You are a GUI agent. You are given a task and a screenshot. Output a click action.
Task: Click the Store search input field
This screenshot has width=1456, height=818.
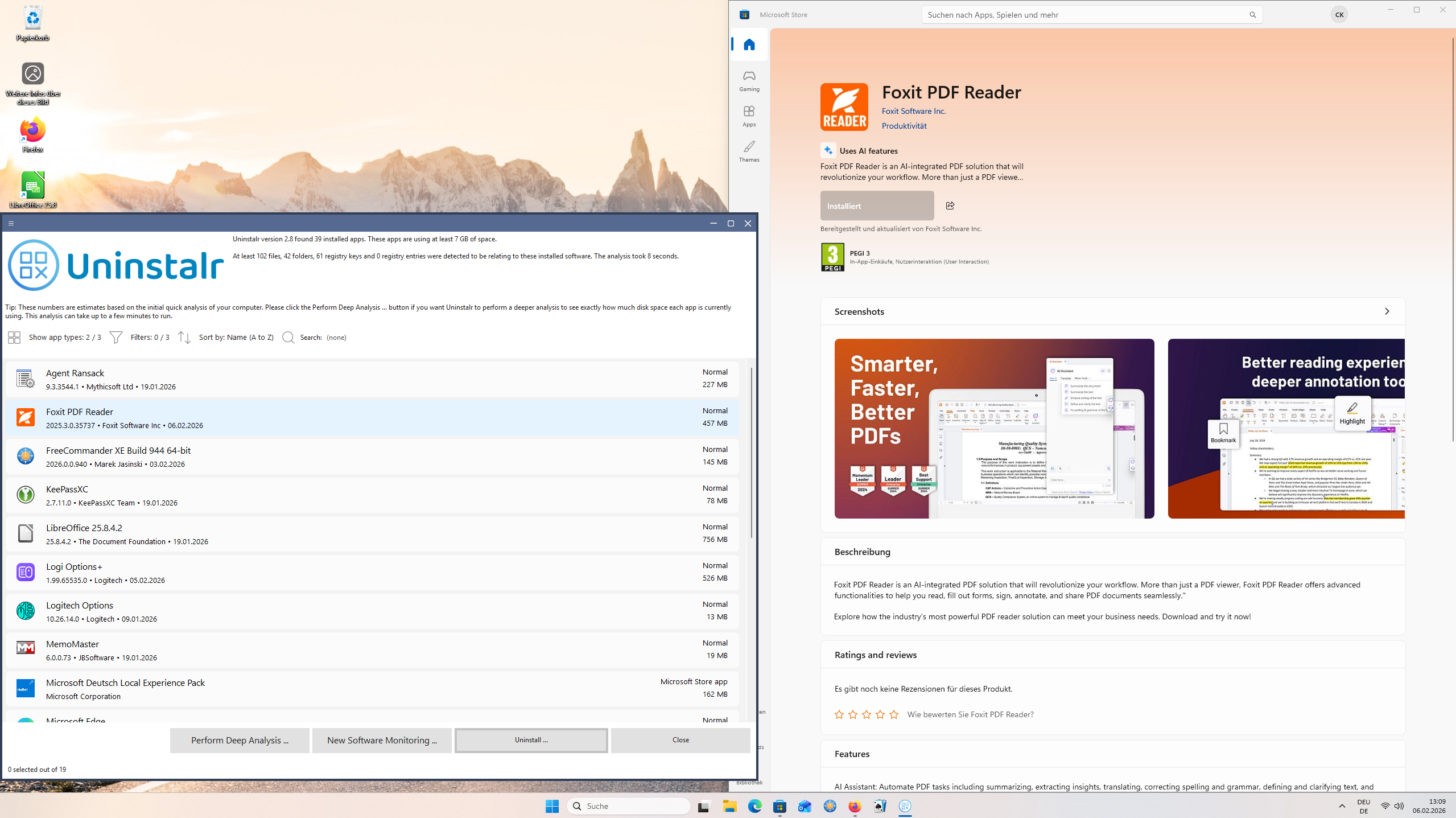click(x=1081, y=15)
